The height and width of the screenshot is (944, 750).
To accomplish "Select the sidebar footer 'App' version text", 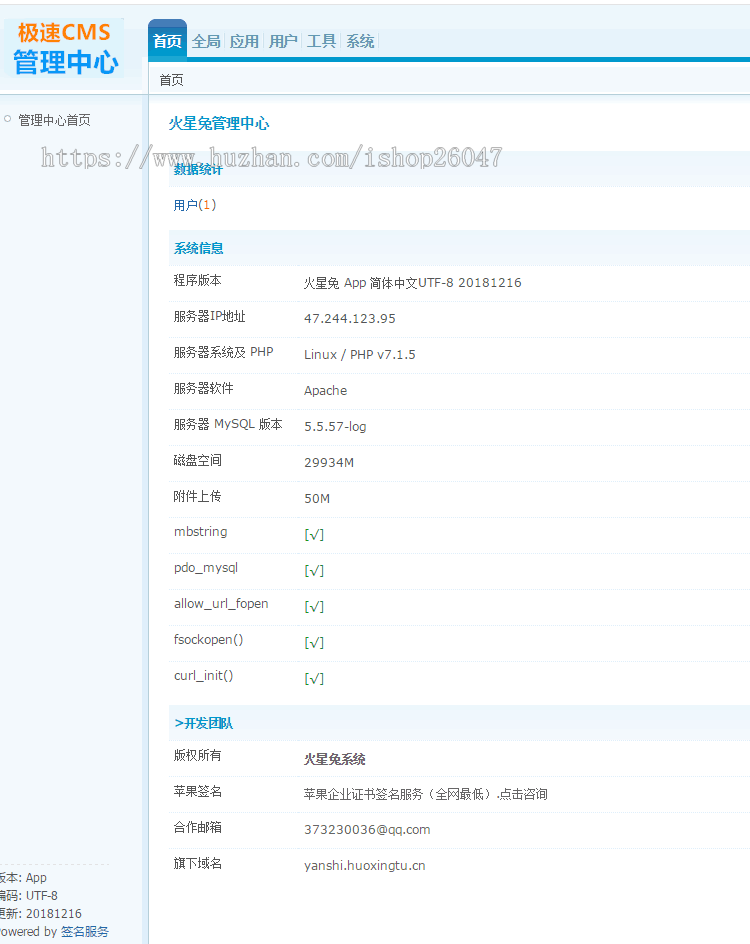I will (x=36, y=878).
